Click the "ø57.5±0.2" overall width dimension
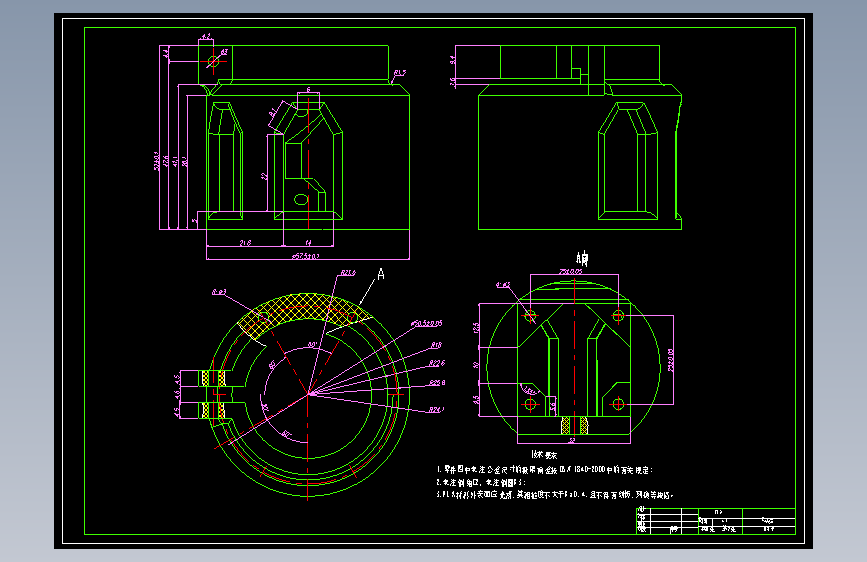Screen dimensions: 867x562 click(x=305, y=256)
